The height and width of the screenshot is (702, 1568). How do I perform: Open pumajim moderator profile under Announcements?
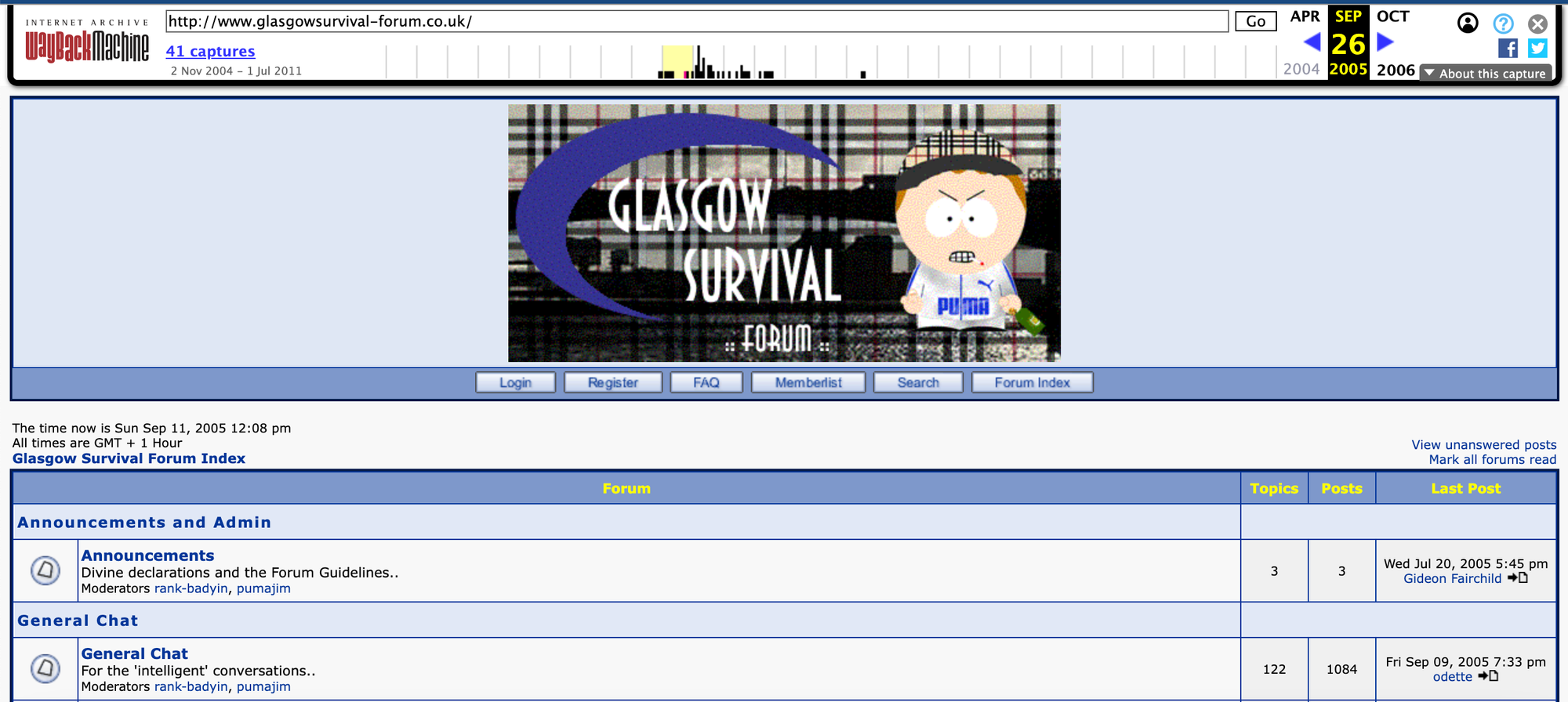[x=263, y=588]
